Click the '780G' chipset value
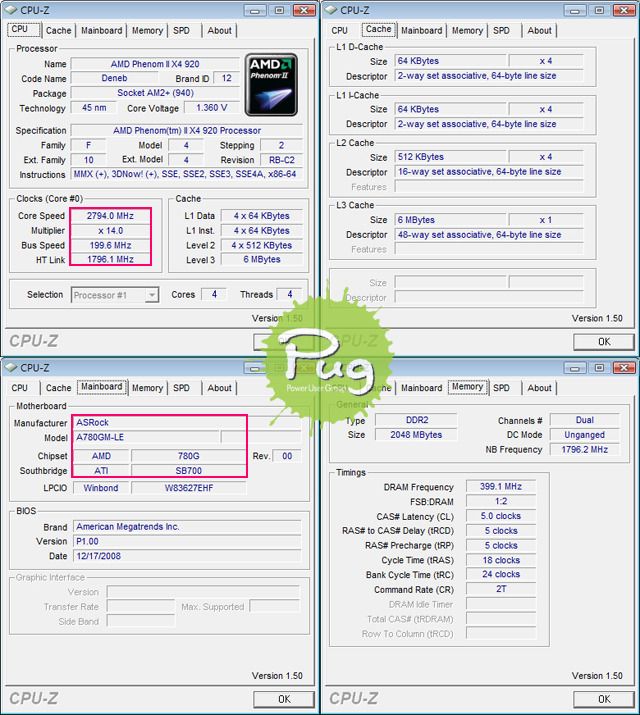 [x=189, y=456]
